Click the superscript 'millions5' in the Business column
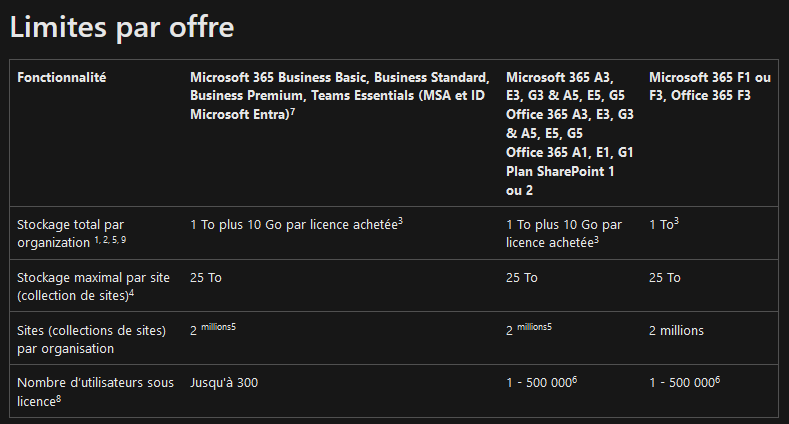The image size is (789, 424). [218, 327]
